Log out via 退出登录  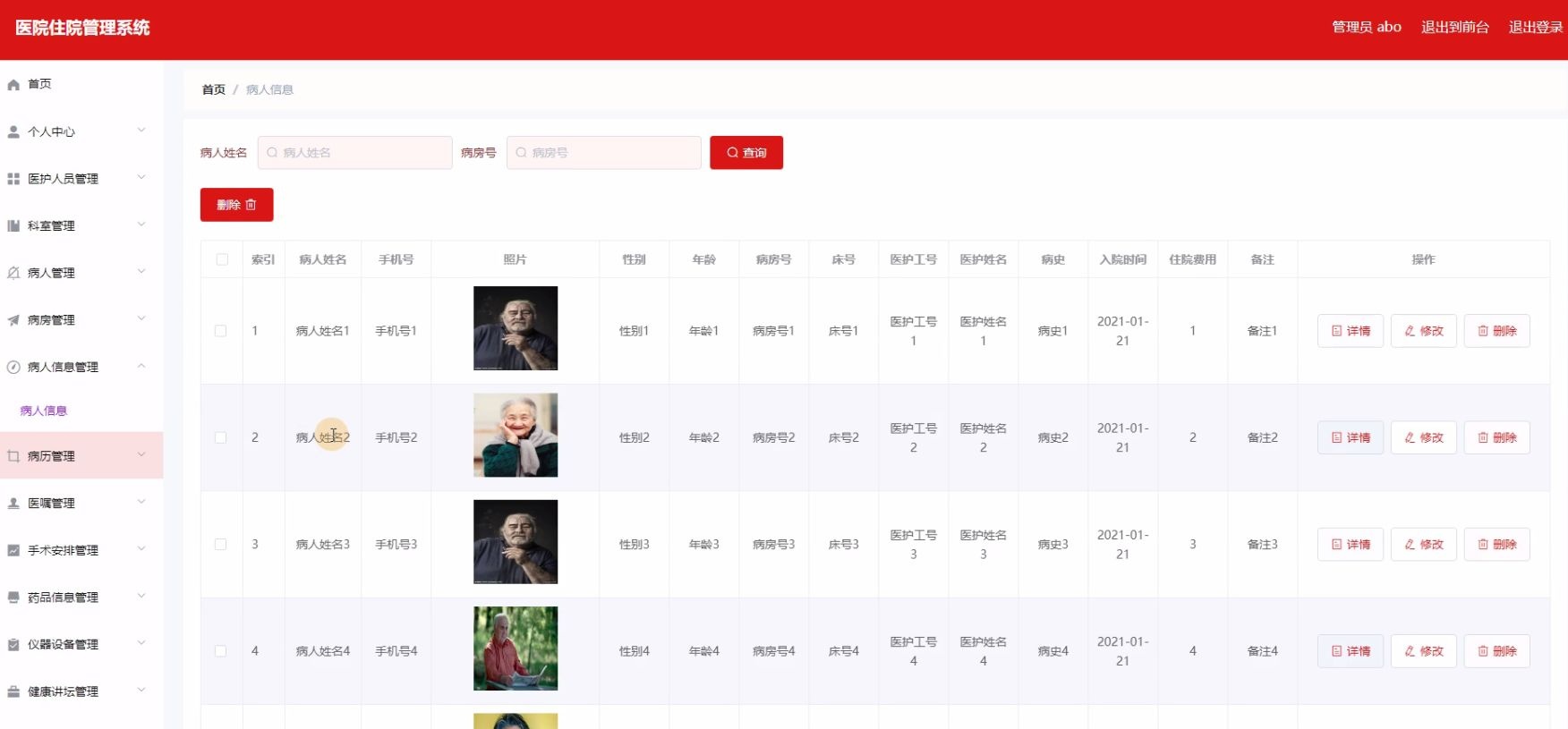coord(1536,27)
